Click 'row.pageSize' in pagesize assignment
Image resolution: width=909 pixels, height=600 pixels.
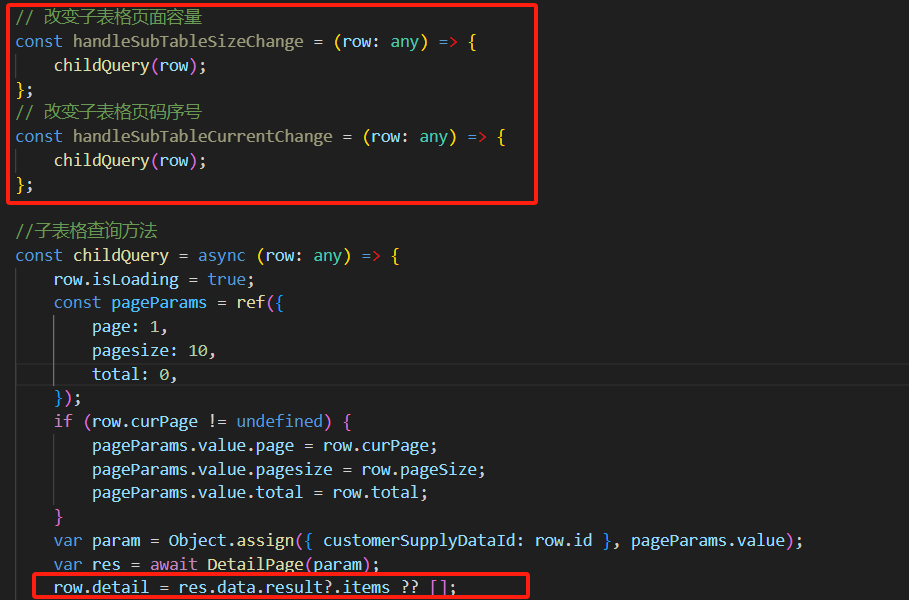point(419,470)
